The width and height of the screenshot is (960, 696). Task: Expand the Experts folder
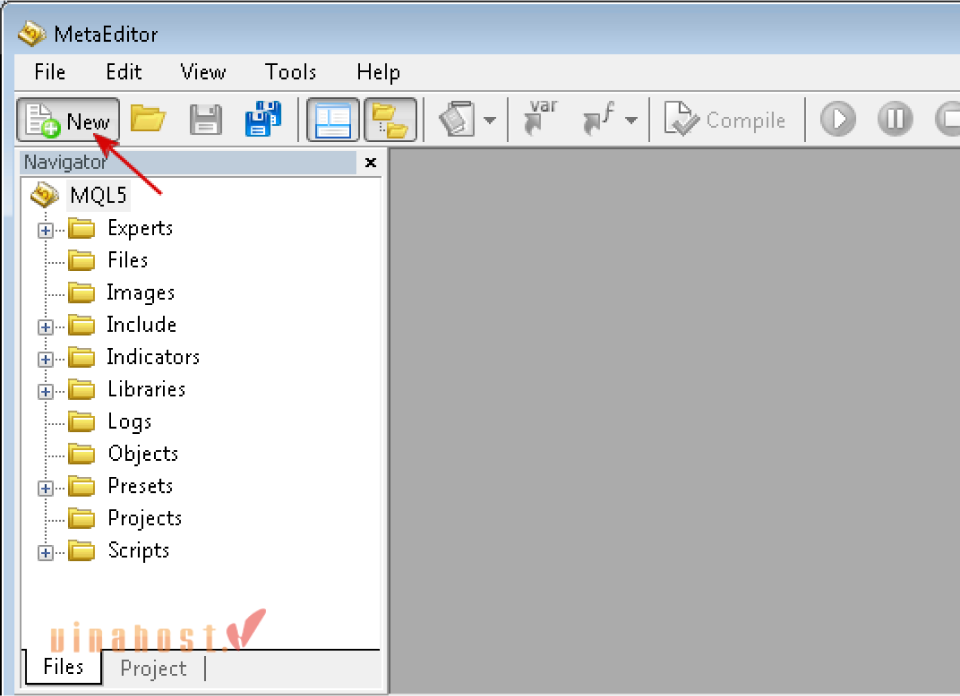(45, 230)
